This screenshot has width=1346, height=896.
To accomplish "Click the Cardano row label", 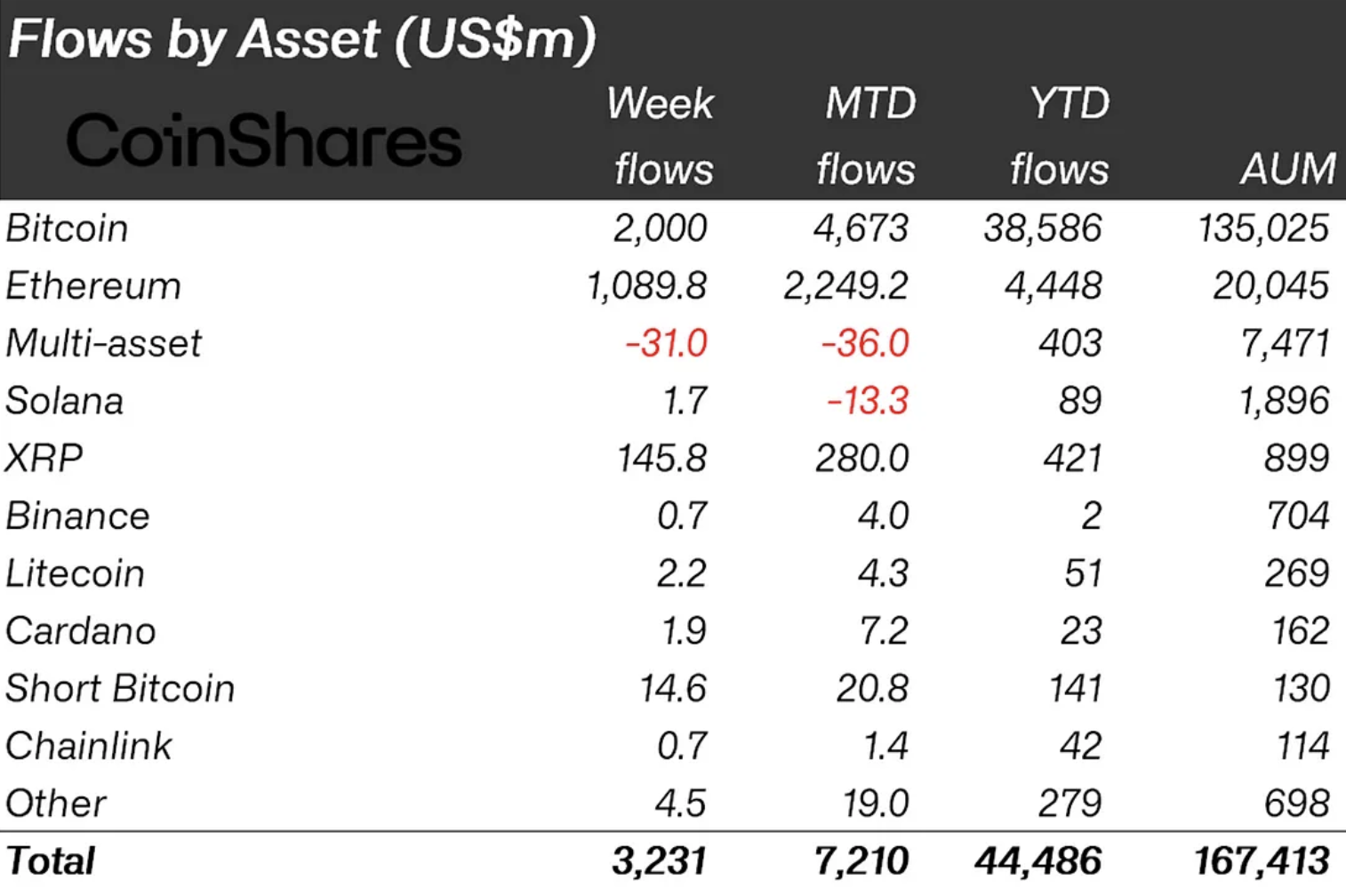I will click(x=81, y=631).
